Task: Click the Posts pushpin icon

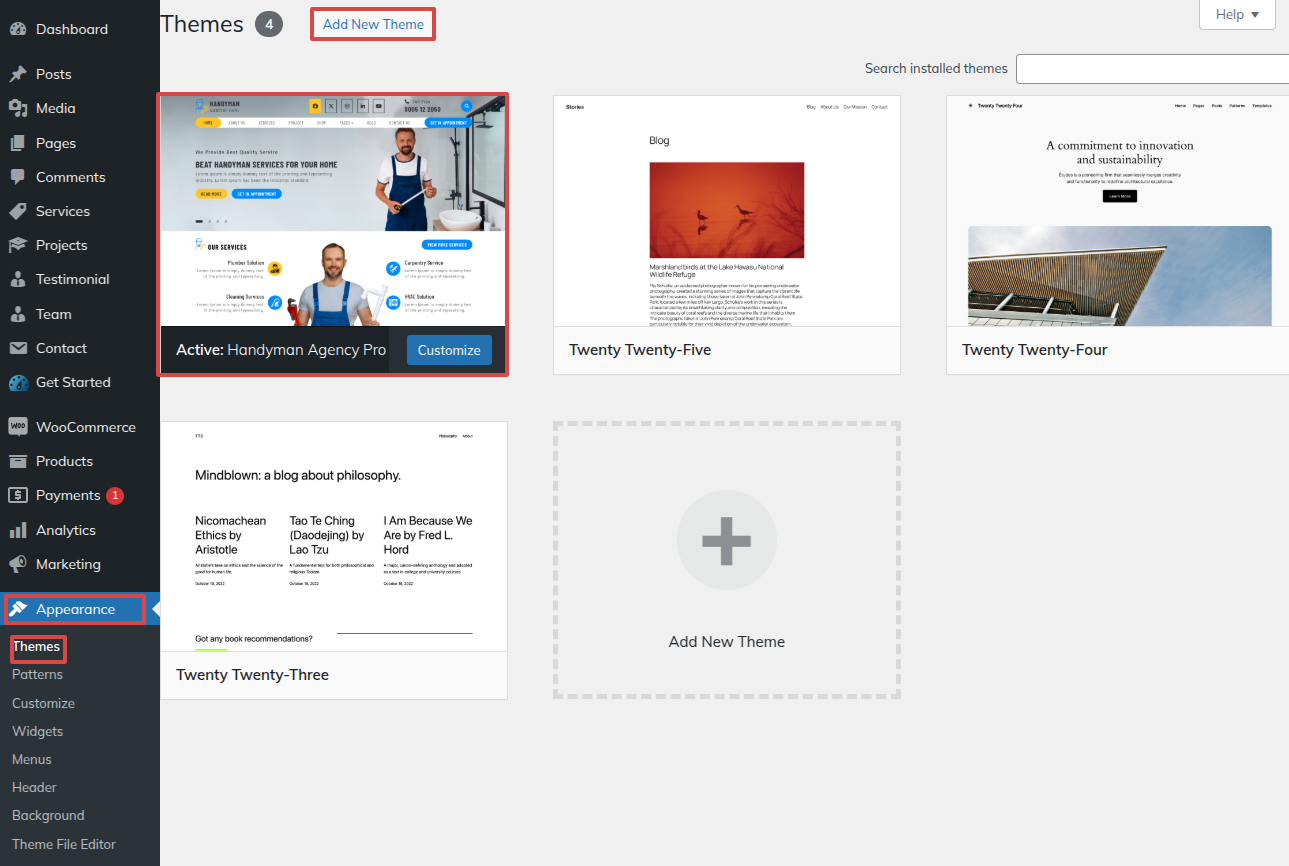Action: pos(17,74)
